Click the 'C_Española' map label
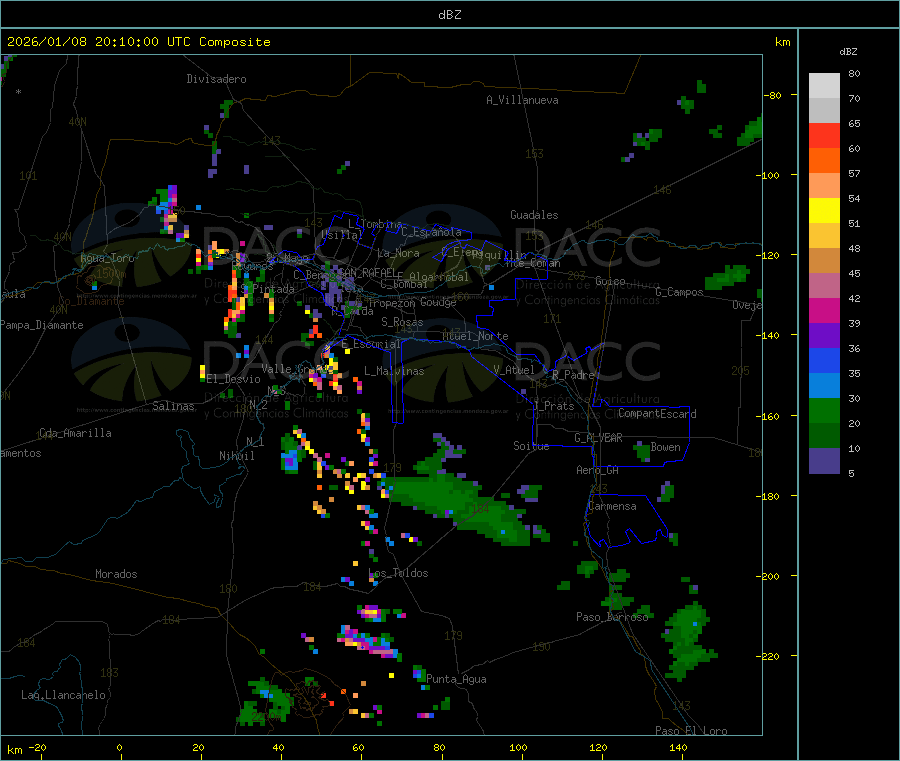The height and width of the screenshot is (761, 900). pyautogui.click(x=431, y=232)
